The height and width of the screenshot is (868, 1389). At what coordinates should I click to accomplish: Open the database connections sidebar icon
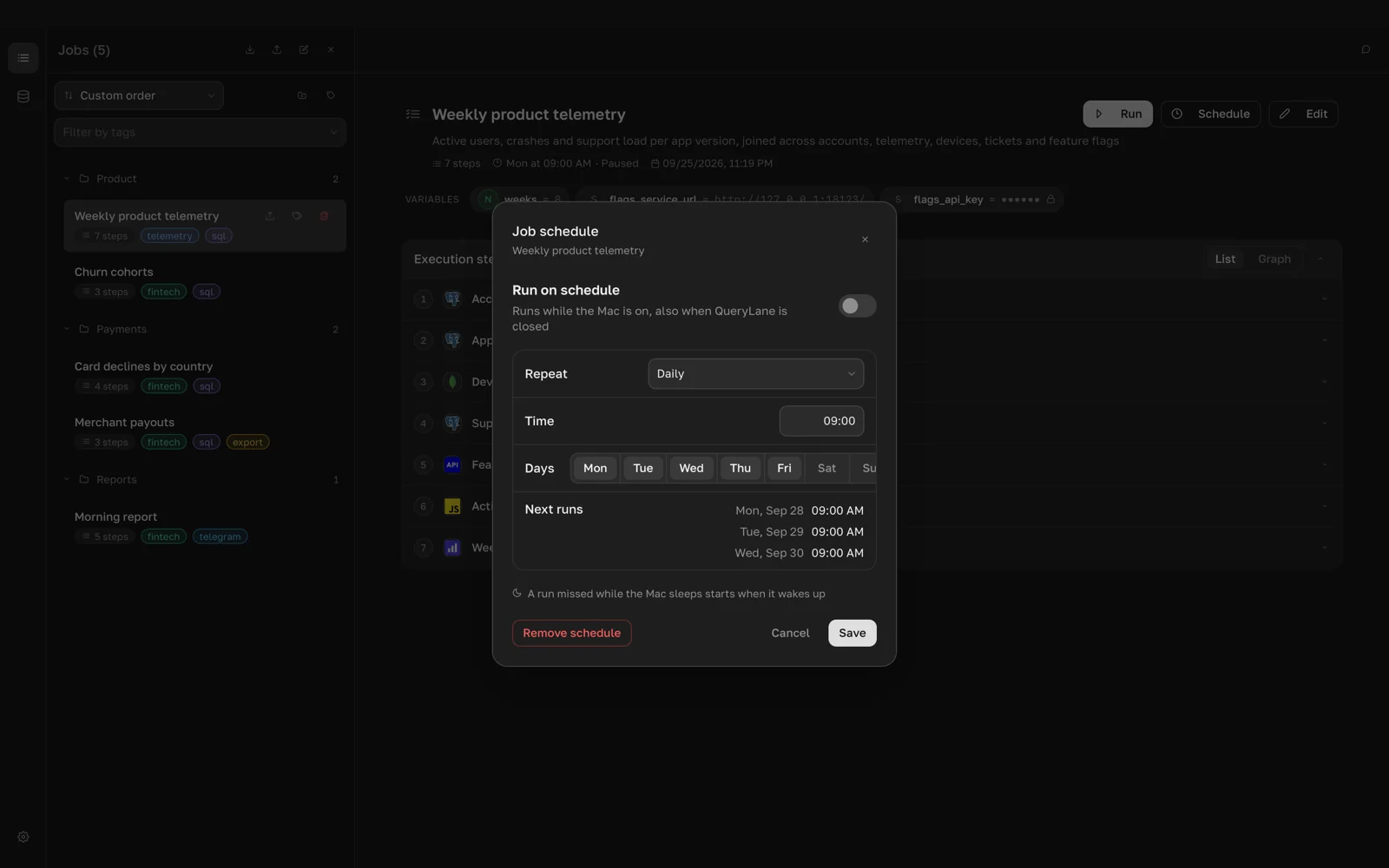(x=23, y=96)
